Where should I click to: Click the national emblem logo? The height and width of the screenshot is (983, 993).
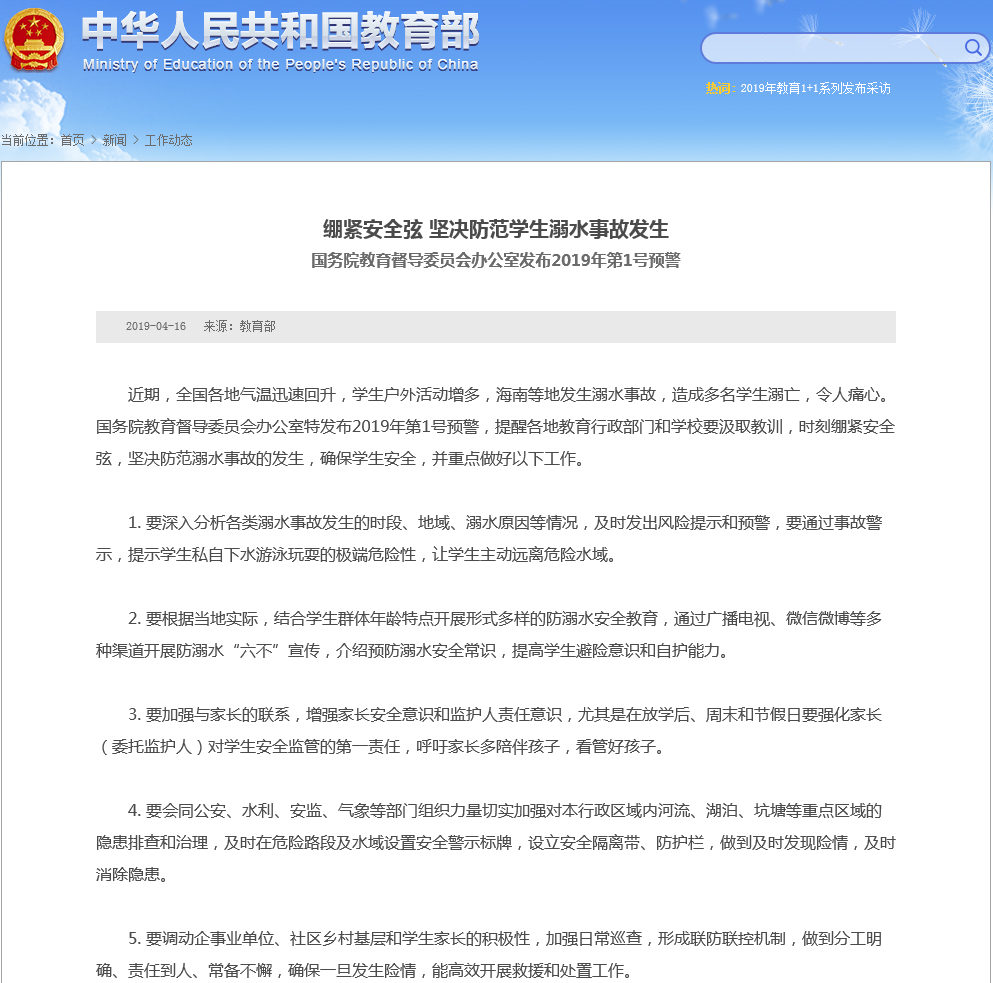pos(34,40)
